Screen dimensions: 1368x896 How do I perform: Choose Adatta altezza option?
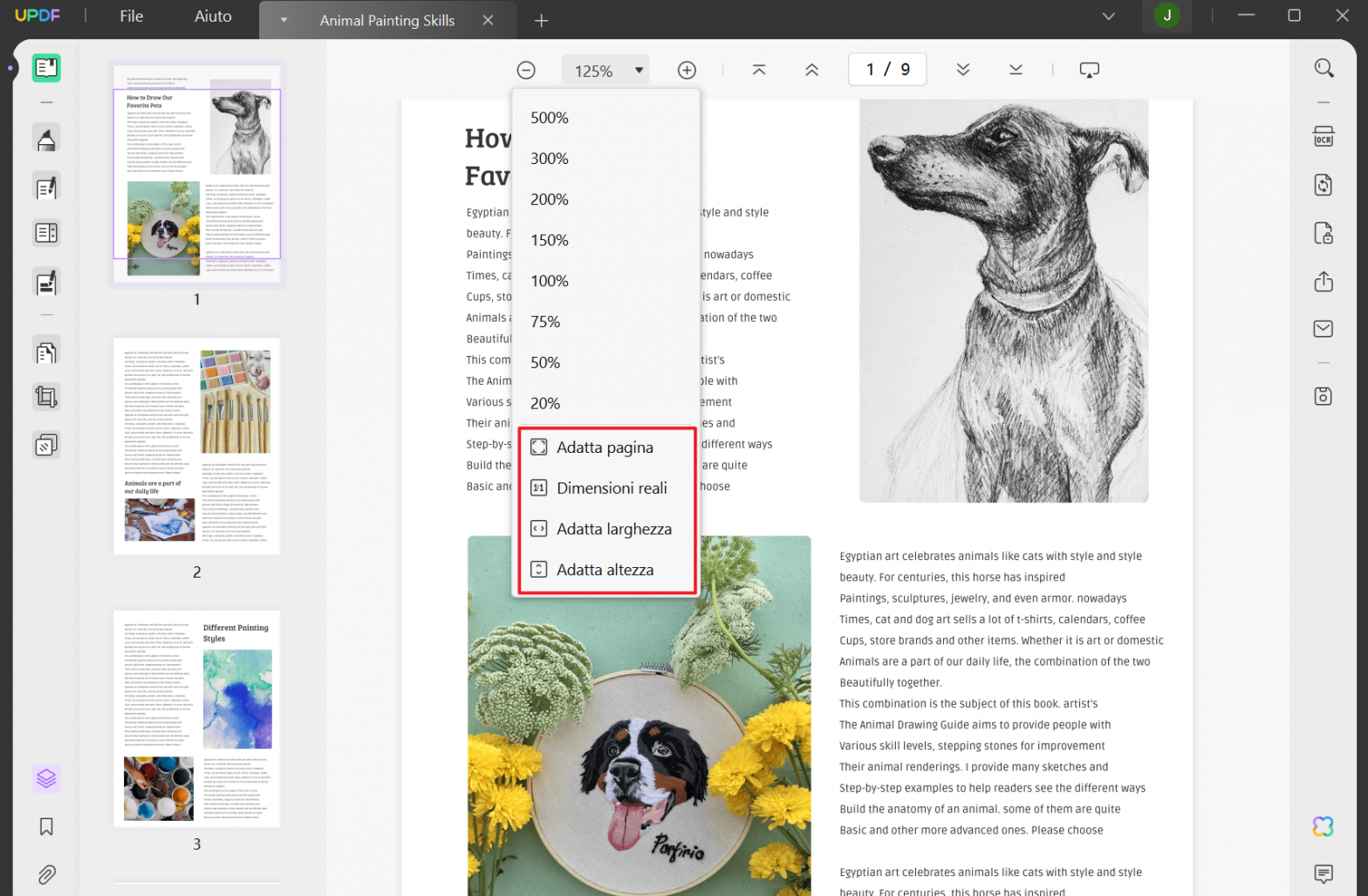[x=606, y=570]
